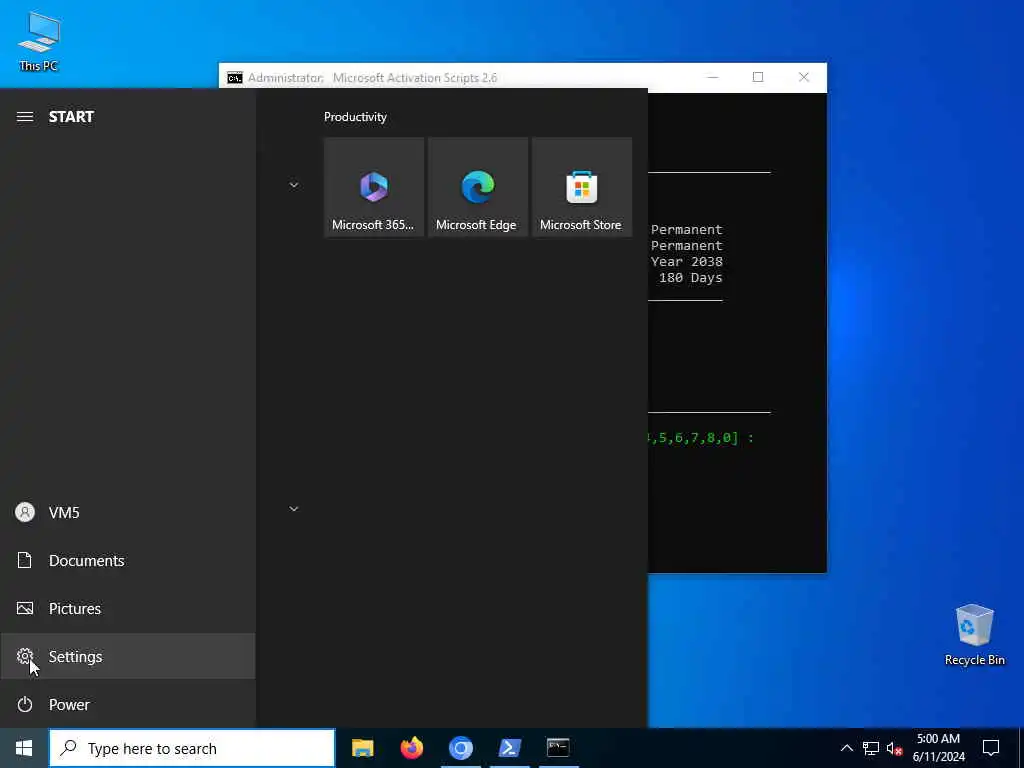This screenshot has width=1024, height=768.
Task: Open the Power options menu
Action: pyautogui.click(x=127, y=705)
